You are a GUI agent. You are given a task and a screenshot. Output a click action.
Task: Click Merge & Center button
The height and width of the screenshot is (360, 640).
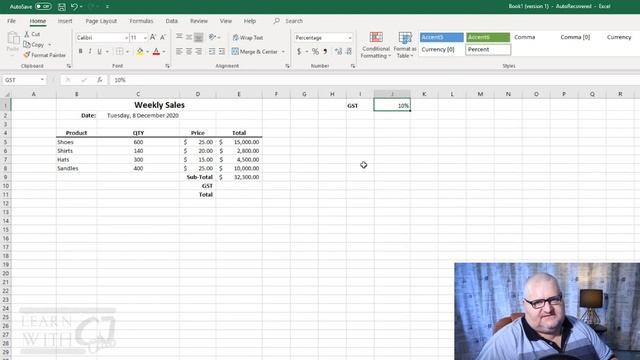(255, 51)
